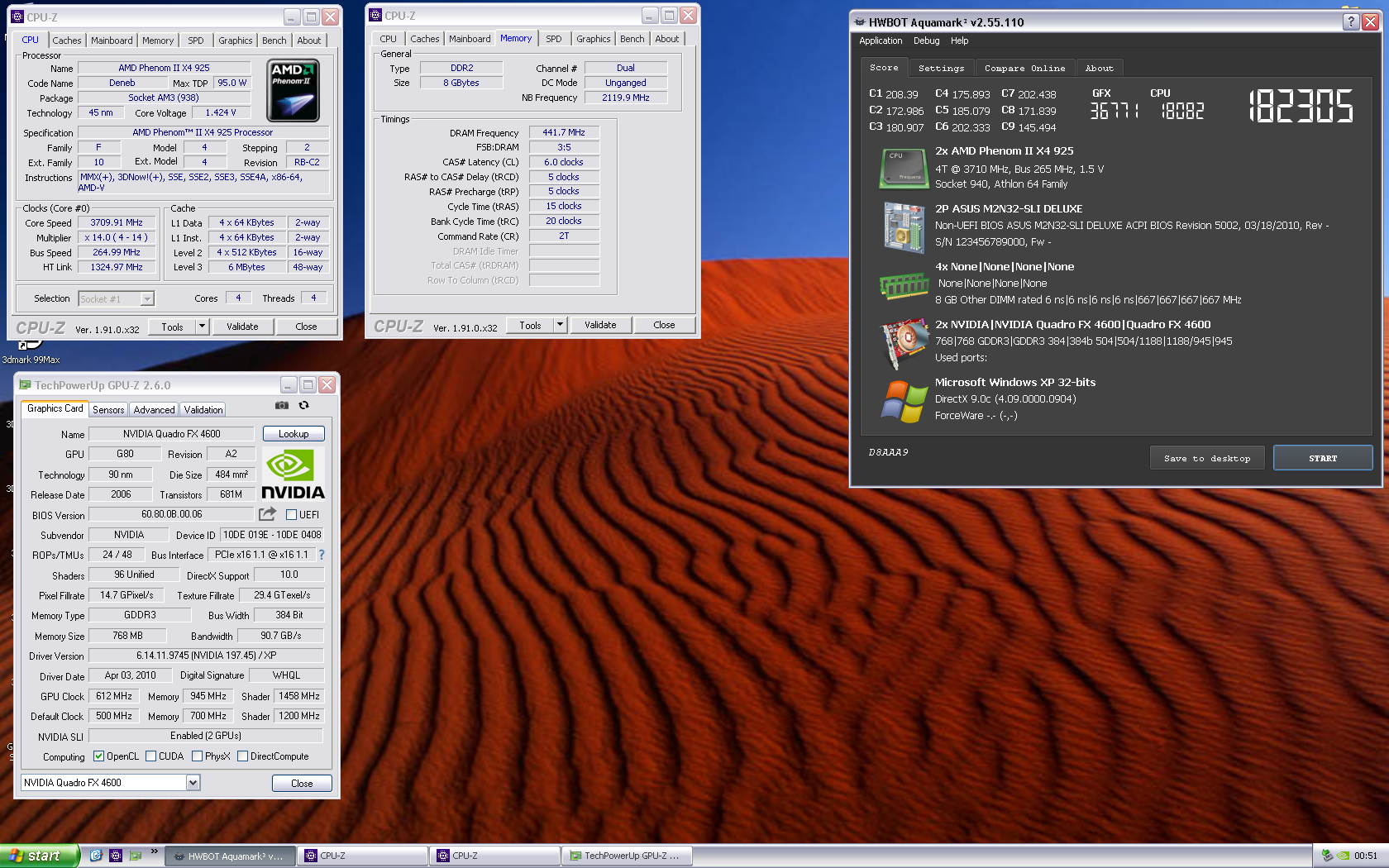The height and width of the screenshot is (868, 1389).
Task: Click the BIOS export arrow icon in GPU-Z
Action: click(267, 514)
